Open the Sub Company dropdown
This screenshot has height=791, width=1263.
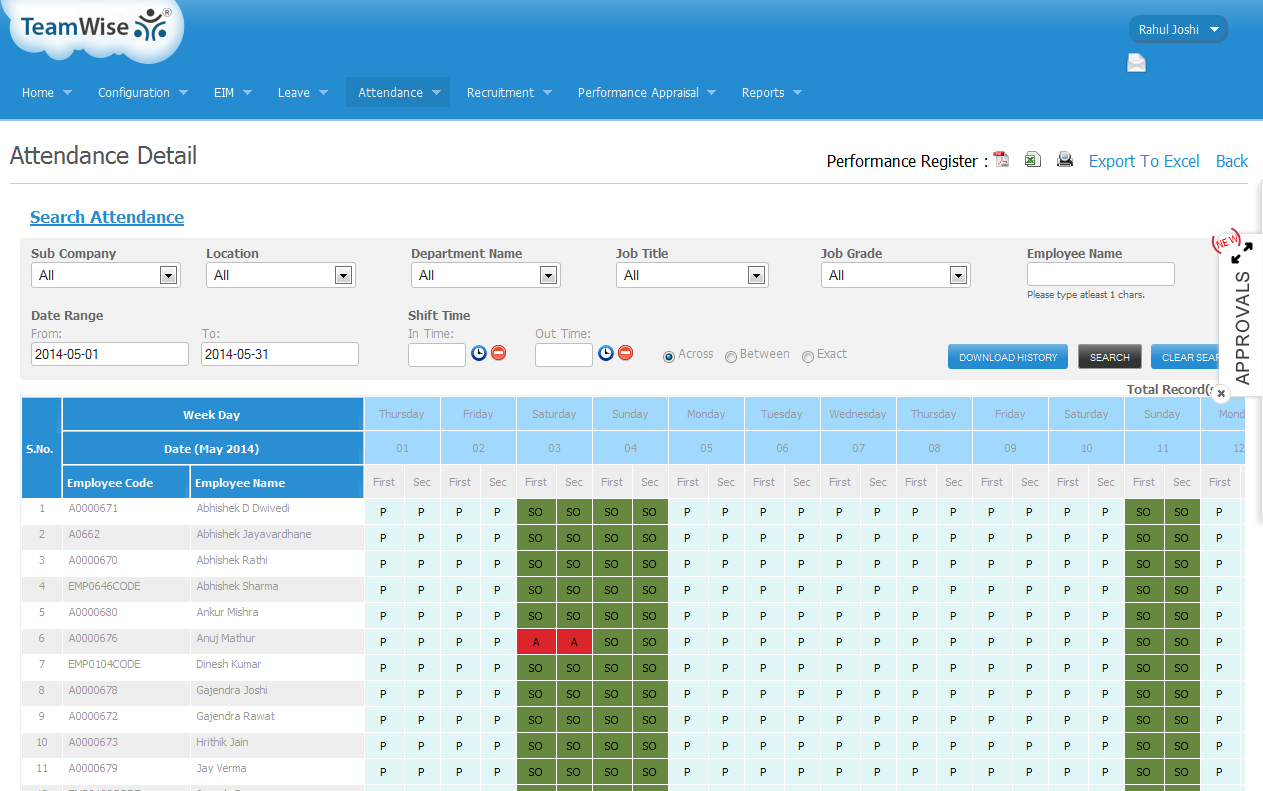click(x=106, y=276)
